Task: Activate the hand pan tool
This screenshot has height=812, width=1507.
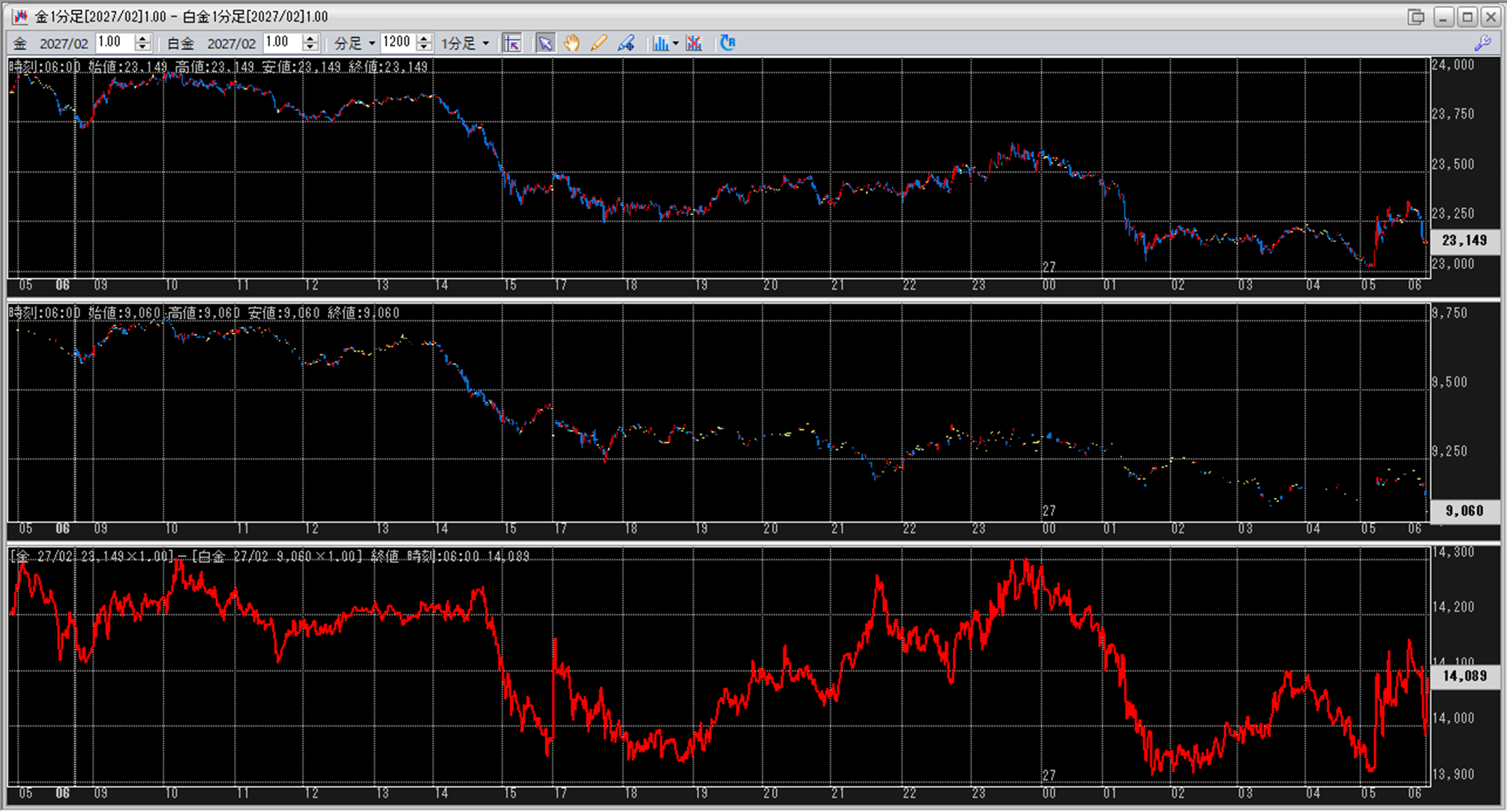Action: pos(572,43)
